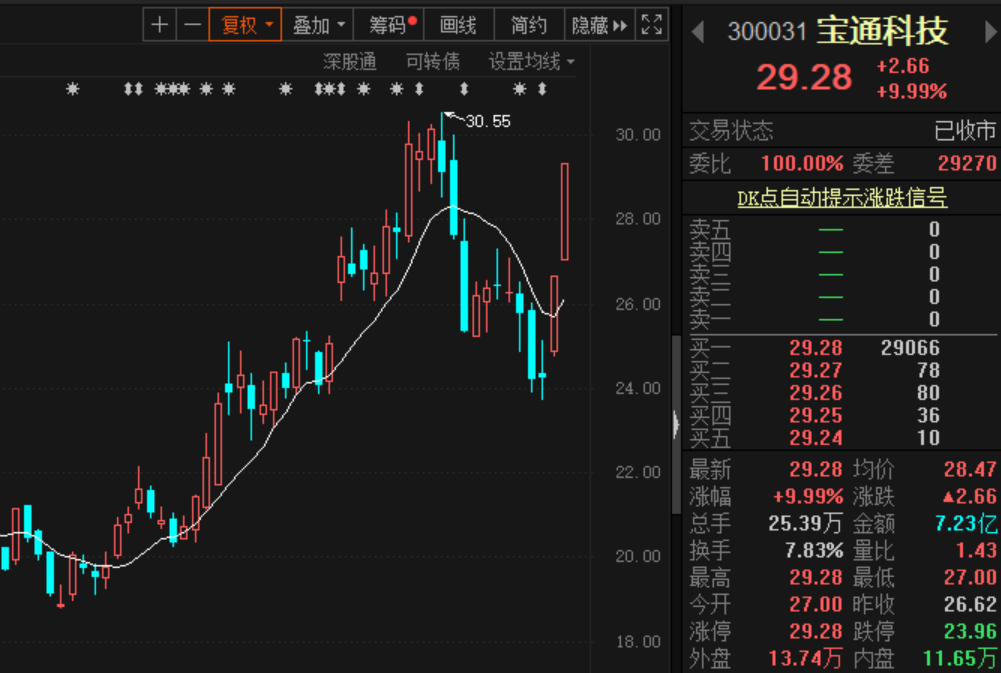Select the 买一 bid row at 29.28

tap(841, 348)
